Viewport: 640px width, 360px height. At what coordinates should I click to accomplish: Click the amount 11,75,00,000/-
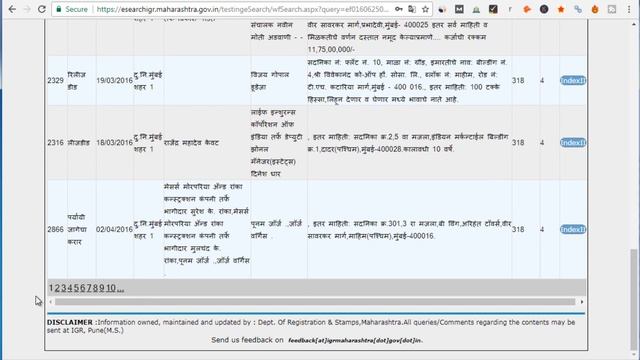[331, 49]
